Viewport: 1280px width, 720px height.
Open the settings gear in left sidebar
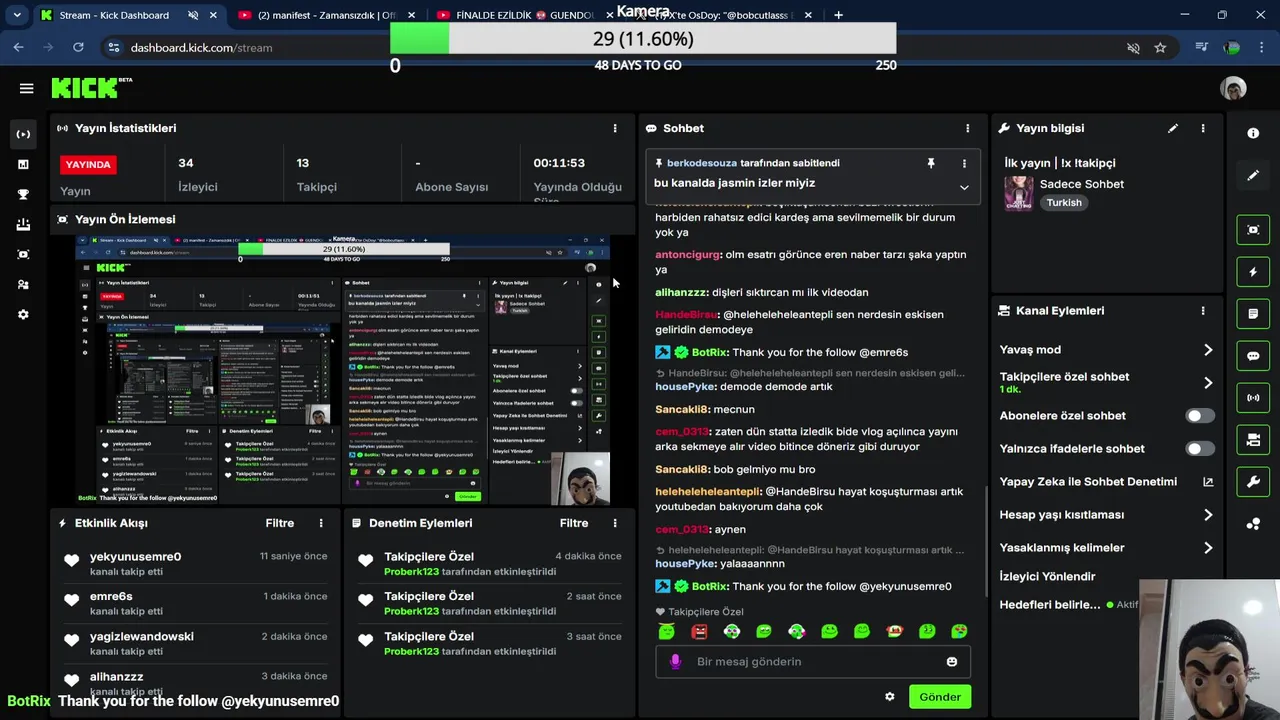point(23,314)
